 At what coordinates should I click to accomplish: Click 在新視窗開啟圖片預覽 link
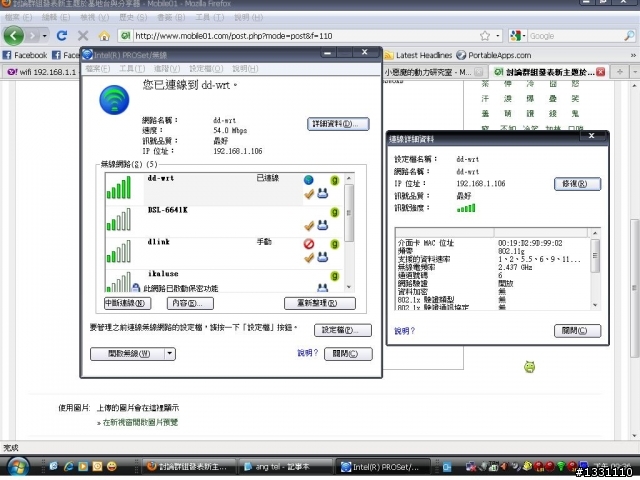[x=140, y=422]
